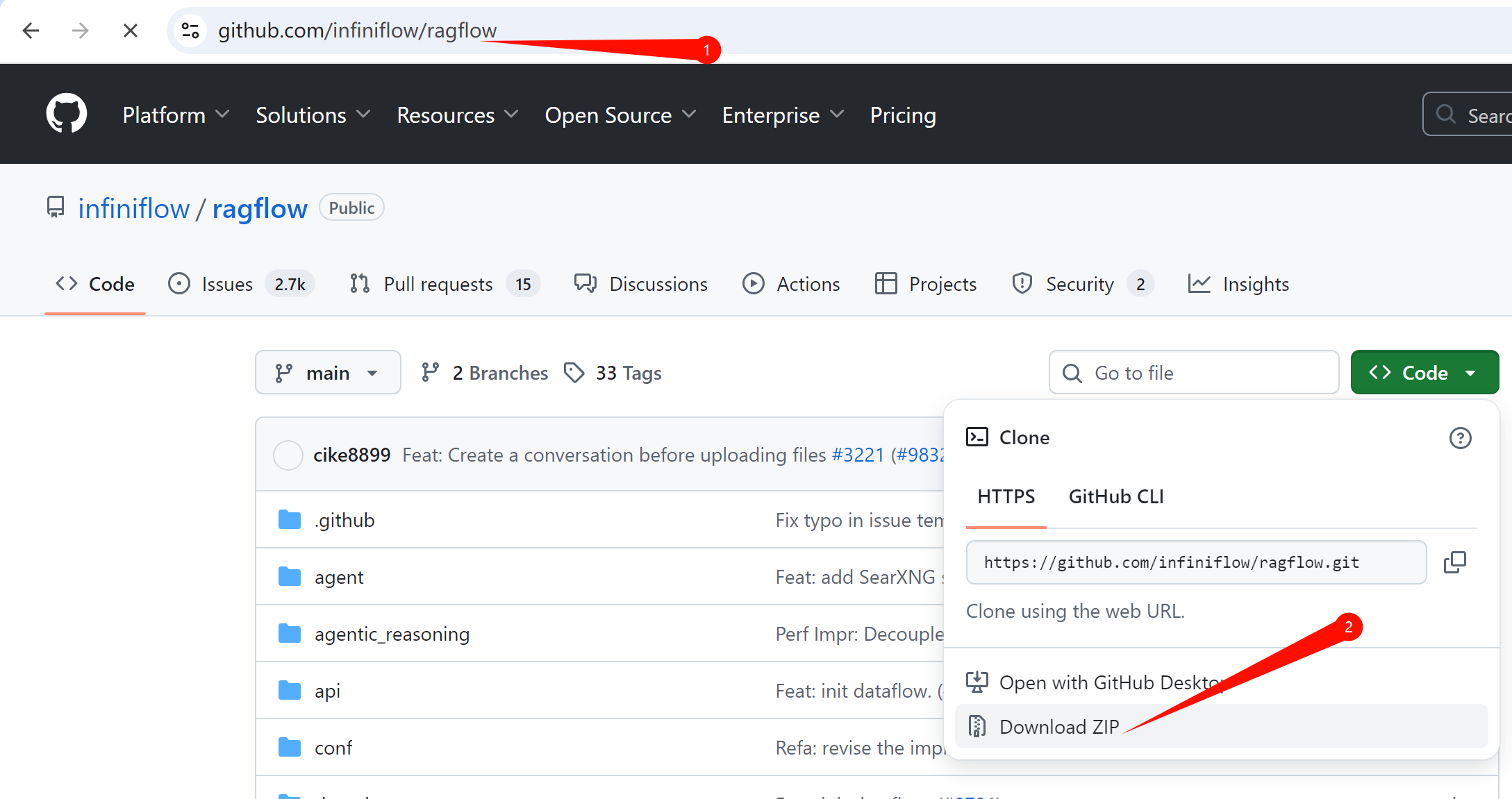
Task: Open commit 'Refa: revise the' message
Action: click(859, 748)
